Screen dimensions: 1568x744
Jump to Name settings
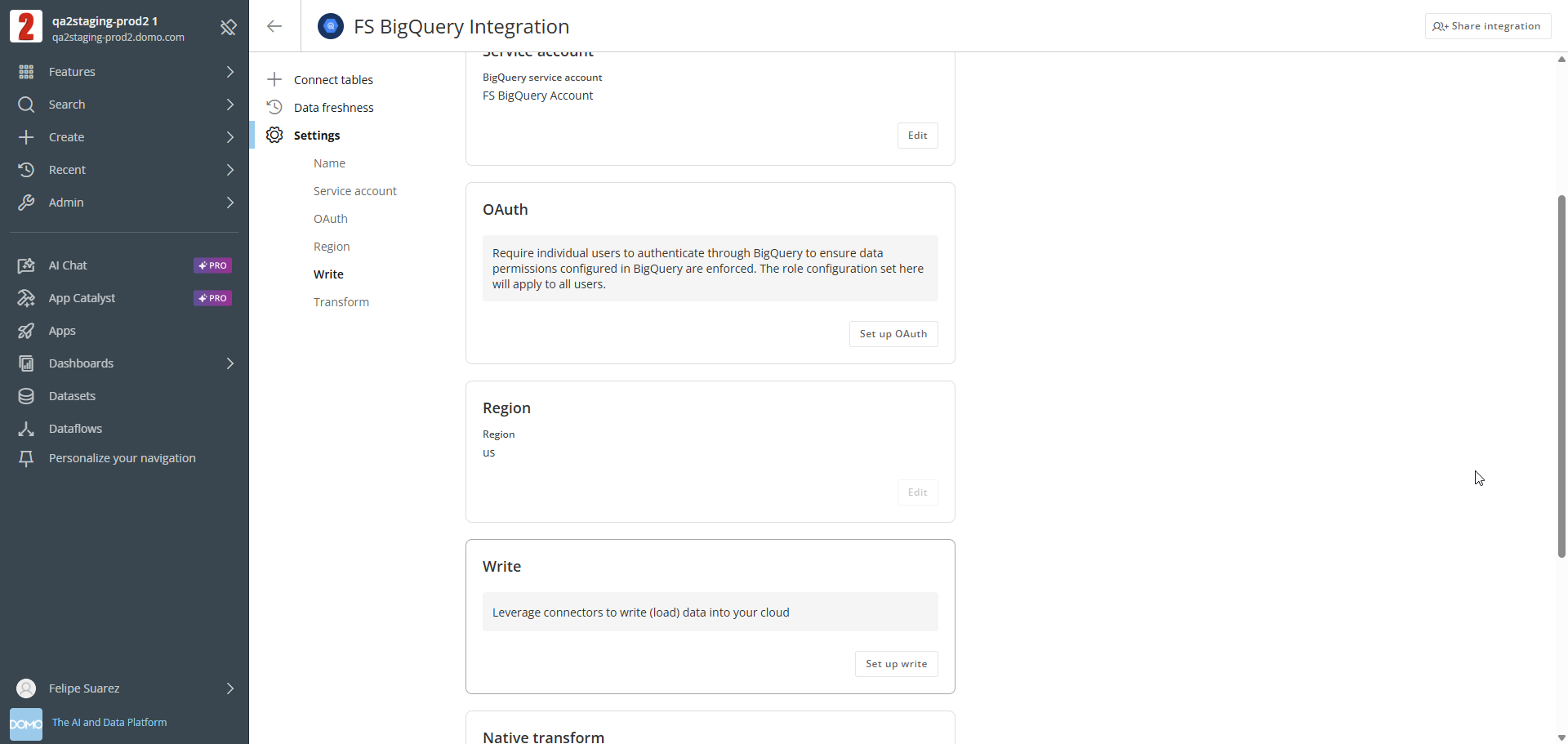tap(329, 163)
